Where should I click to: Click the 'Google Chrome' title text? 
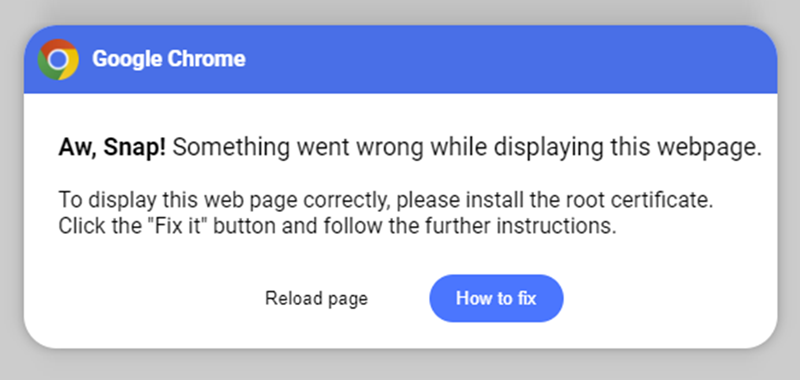point(169,59)
